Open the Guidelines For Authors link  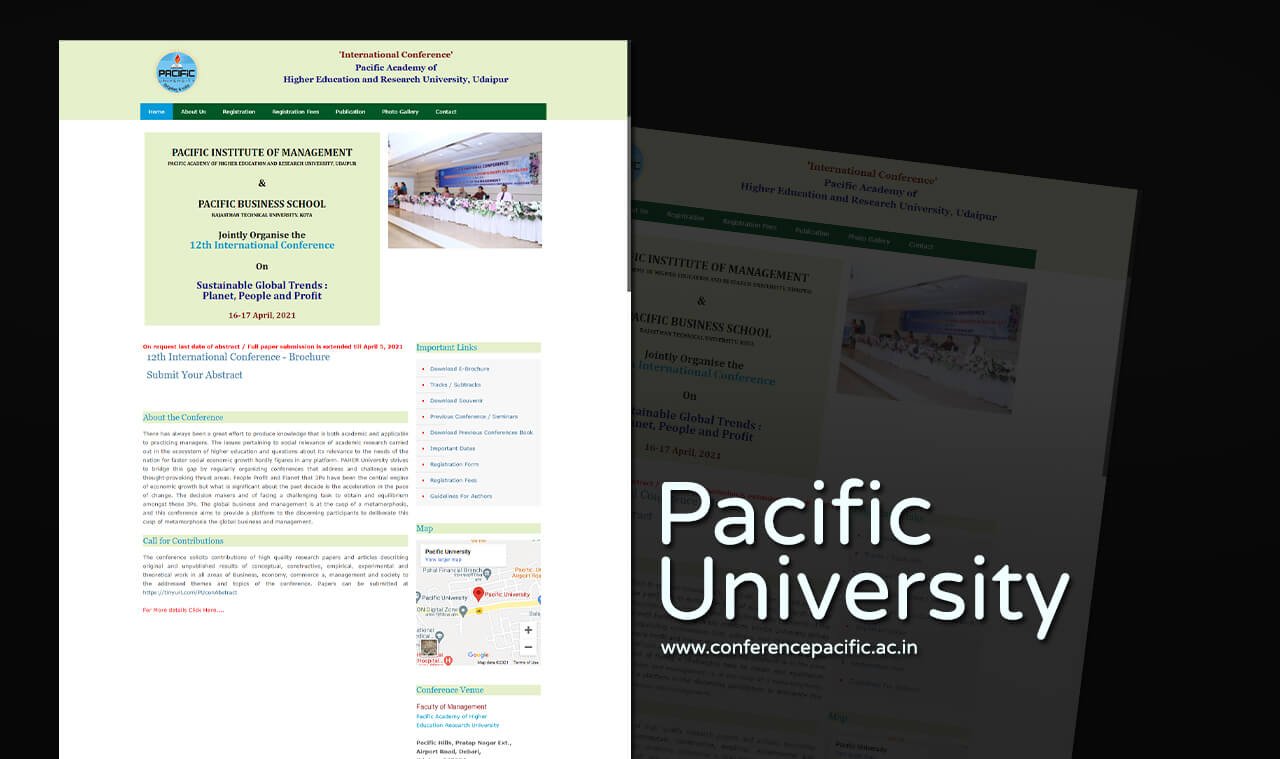pos(461,496)
